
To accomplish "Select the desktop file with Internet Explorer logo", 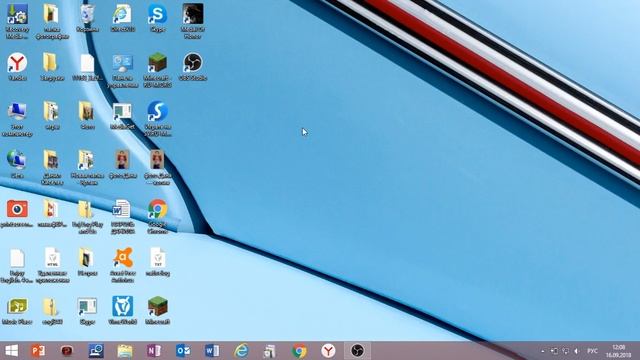I will (122, 18).
